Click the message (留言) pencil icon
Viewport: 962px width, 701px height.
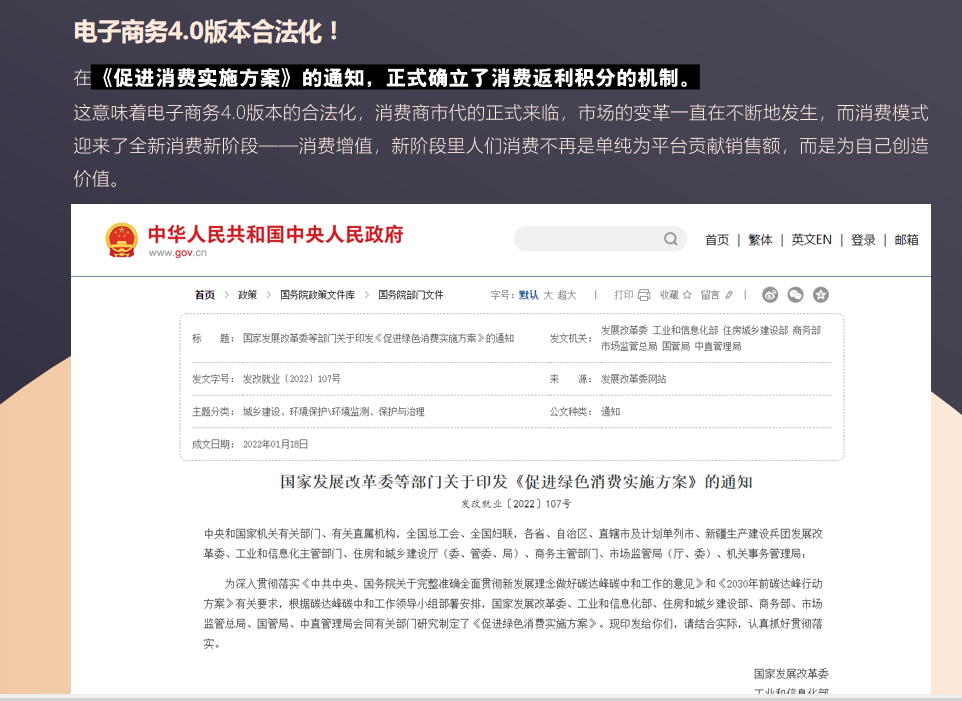coord(729,295)
